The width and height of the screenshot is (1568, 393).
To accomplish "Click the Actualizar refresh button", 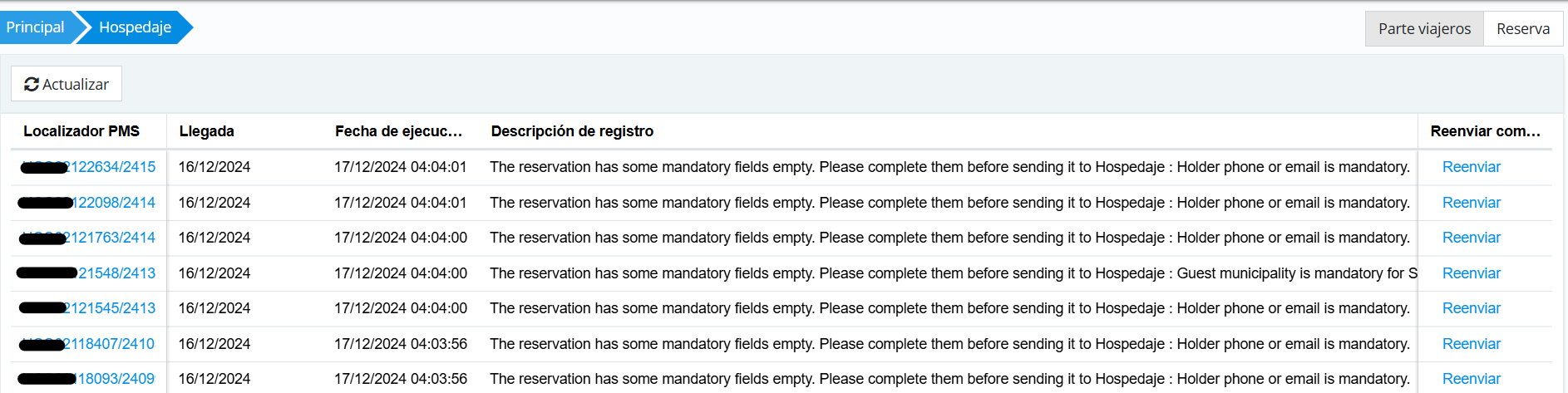I will (x=67, y=84).
